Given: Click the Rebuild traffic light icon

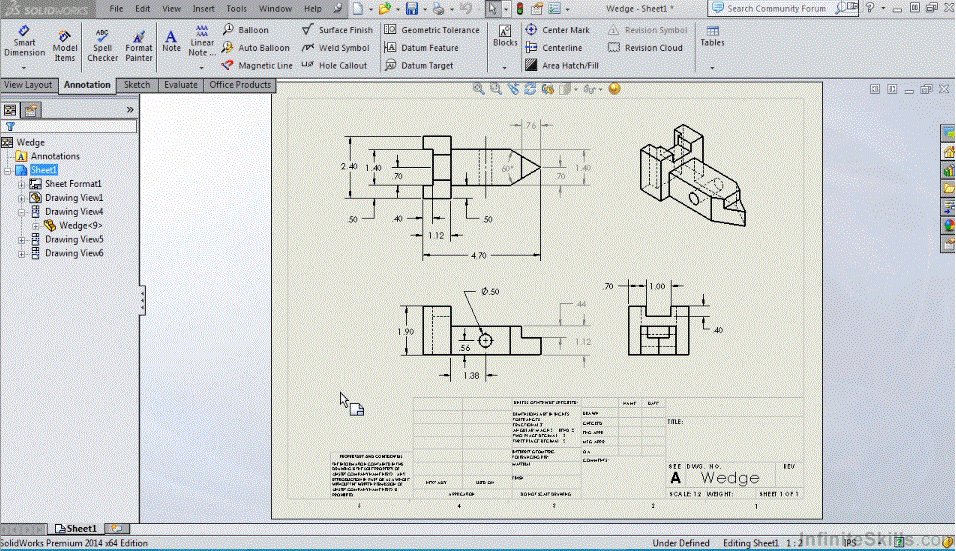Looking at the screenshot, I should (x=520, y=9).
